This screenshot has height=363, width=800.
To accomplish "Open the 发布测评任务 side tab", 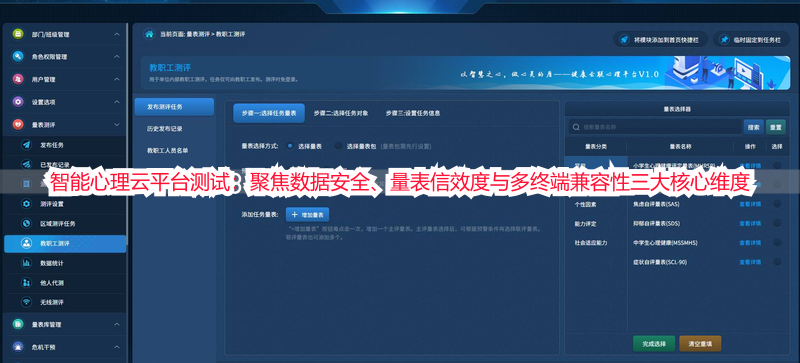I will tap(174, 107).
